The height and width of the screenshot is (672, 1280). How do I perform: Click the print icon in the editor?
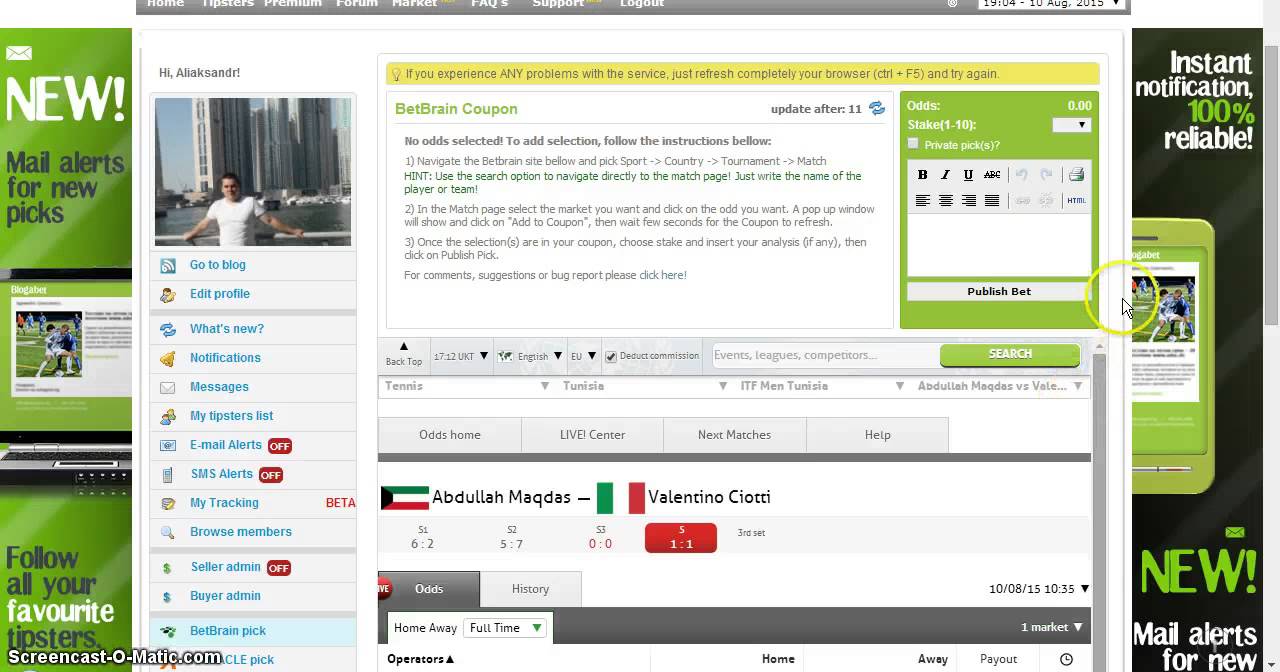pos(1076,175)
